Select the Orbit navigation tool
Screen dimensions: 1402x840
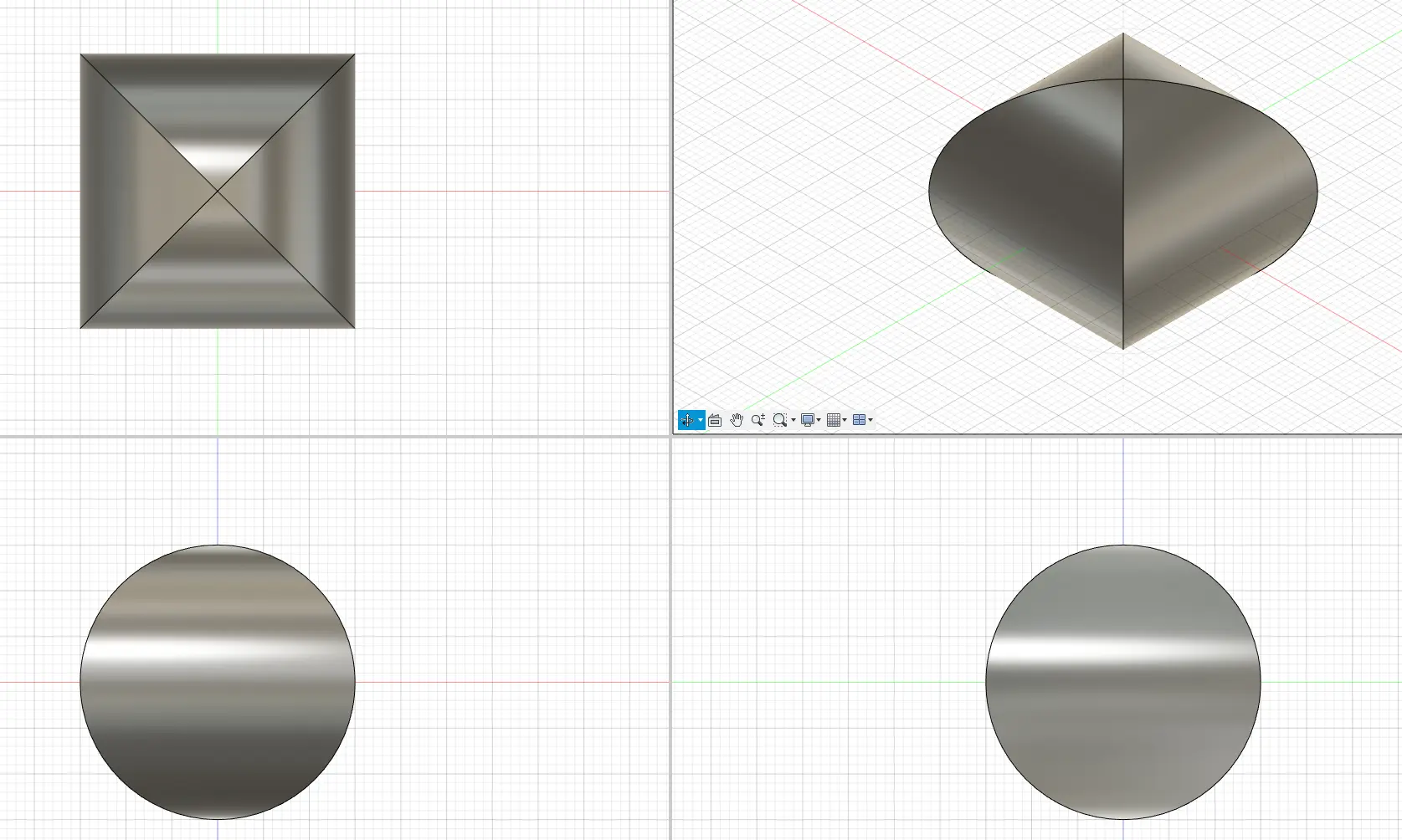687,420
